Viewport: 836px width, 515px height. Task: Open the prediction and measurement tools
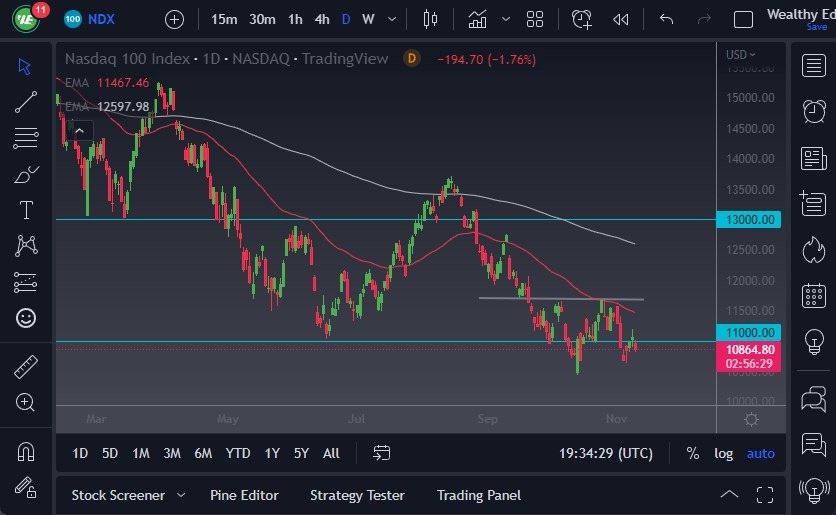(x=26, y=283)
